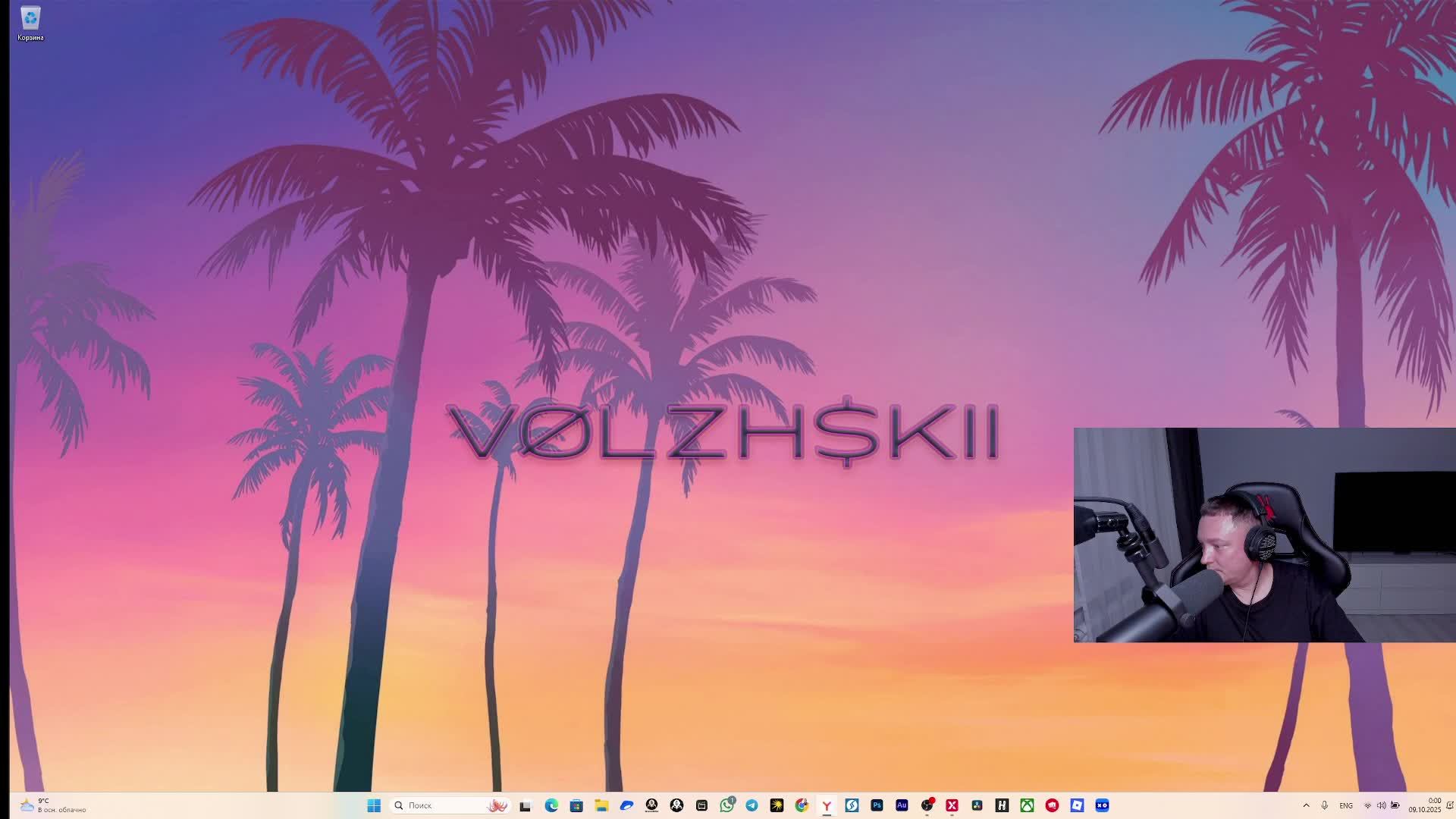Click the Поиск search field
This screenshot has width=1456, height=819.
pos(440,805)
